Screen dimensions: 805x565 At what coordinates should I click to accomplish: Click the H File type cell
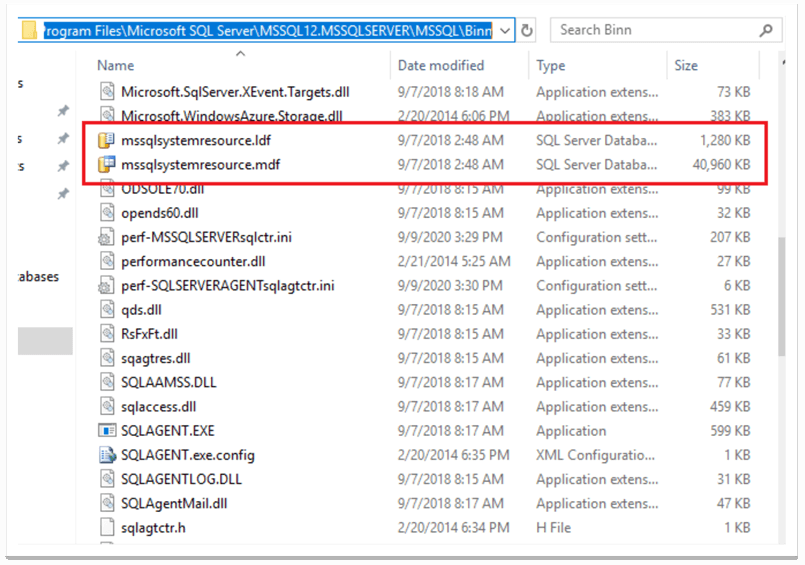[x=553, y=528]
